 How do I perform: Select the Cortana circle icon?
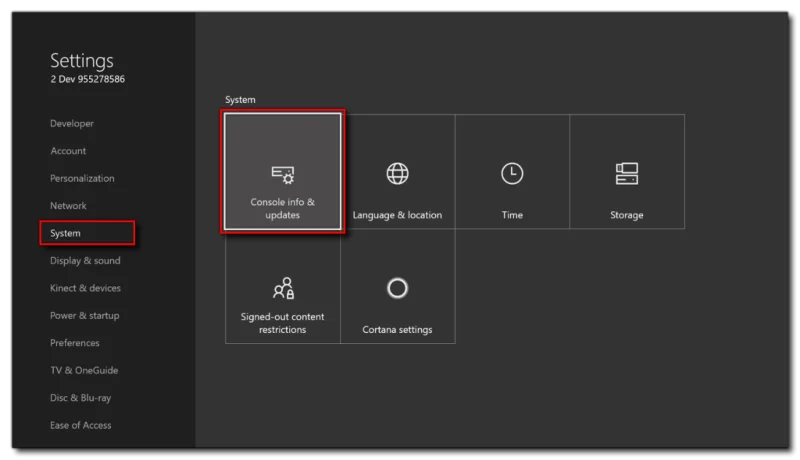pyautogui.click(x=397, y=288)
